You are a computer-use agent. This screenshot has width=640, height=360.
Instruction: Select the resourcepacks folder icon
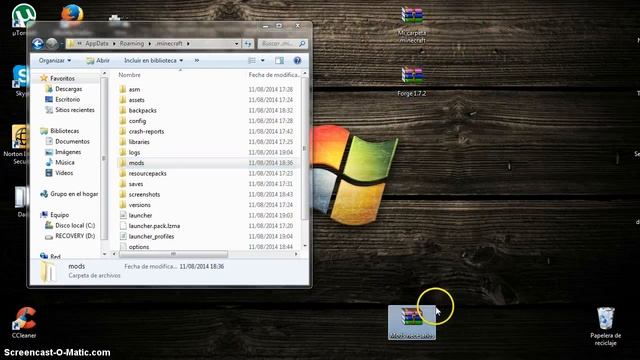pos(123,173)
